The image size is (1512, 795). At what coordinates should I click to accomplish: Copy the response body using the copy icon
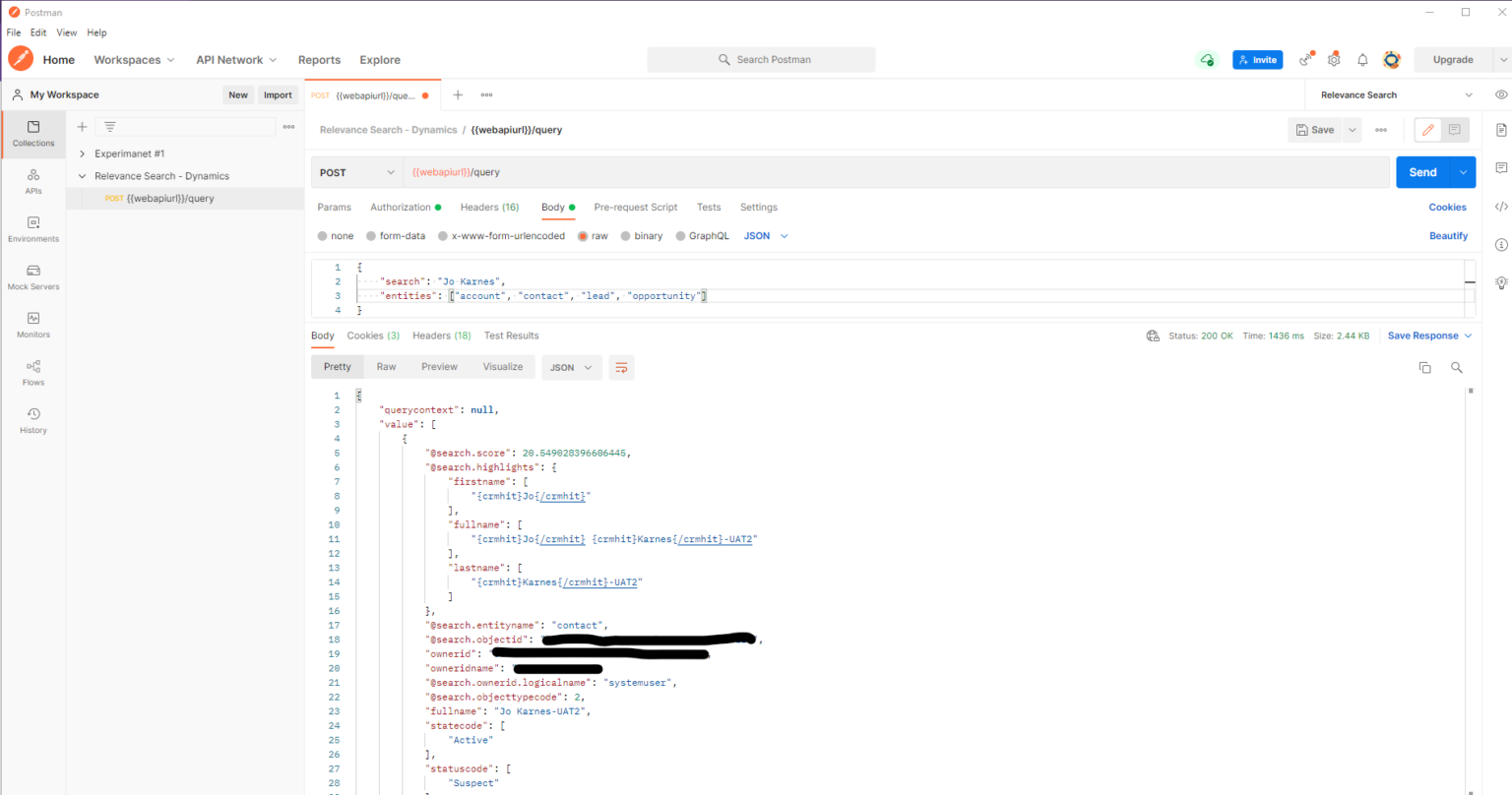click(x=1424, y=367)
